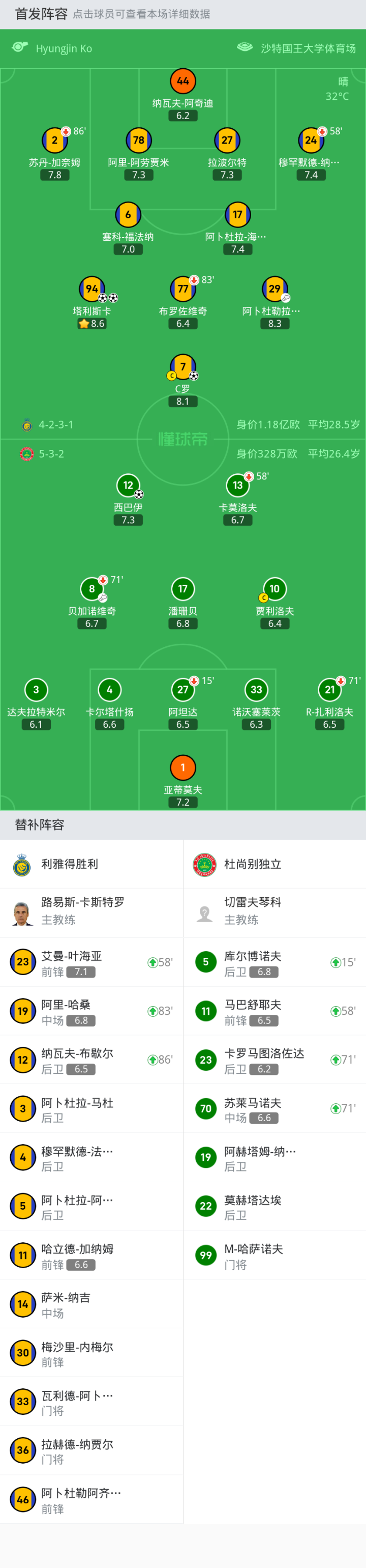Click the 8.6 top rating badge under 塔利斯卡

tap(92, 324)
